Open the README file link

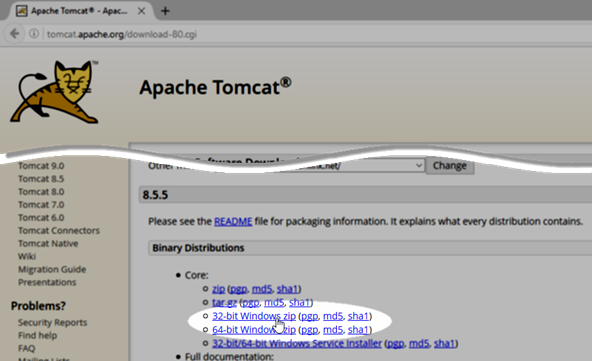click(233, 221)
